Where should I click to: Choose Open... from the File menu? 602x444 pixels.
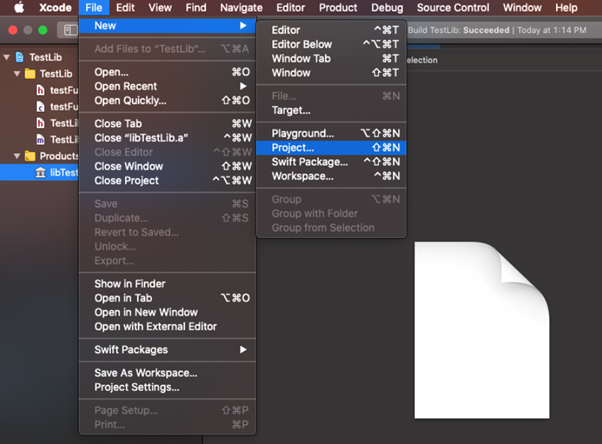(167, 72)
